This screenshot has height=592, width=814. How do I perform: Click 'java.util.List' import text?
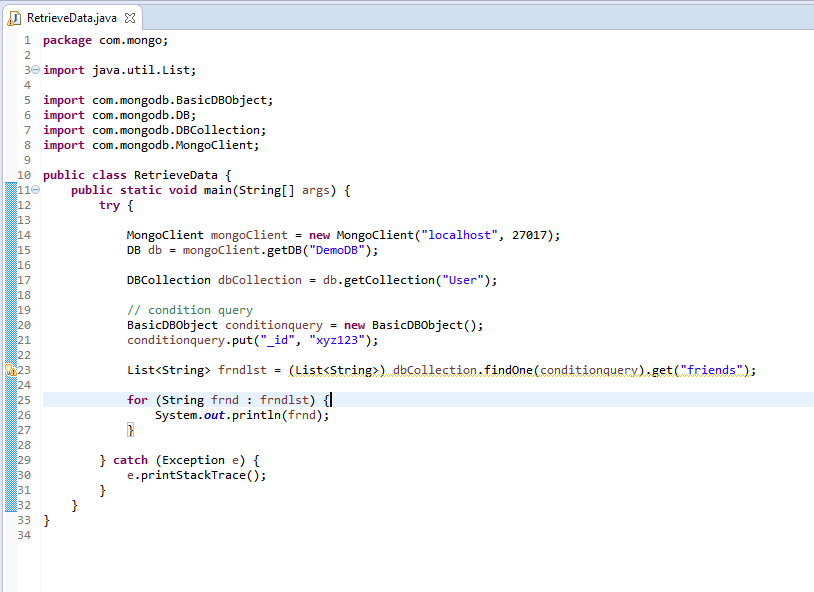(x=142, y=70)
